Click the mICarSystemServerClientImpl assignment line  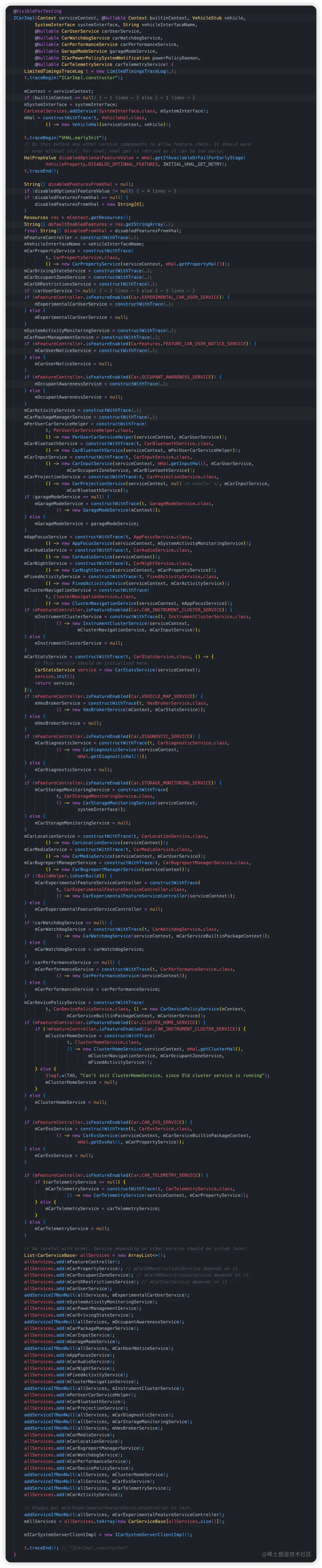[108, 1534]
